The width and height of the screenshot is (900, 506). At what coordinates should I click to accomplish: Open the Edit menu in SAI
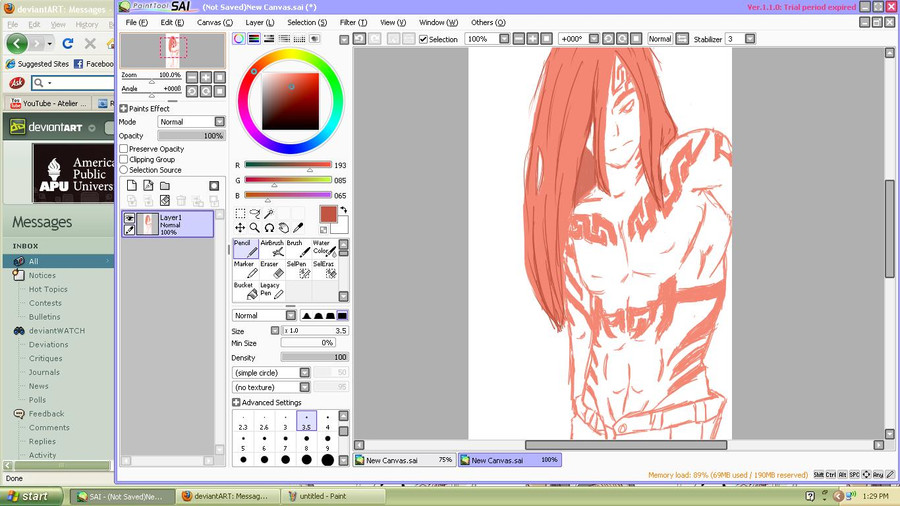click(172, 22)
